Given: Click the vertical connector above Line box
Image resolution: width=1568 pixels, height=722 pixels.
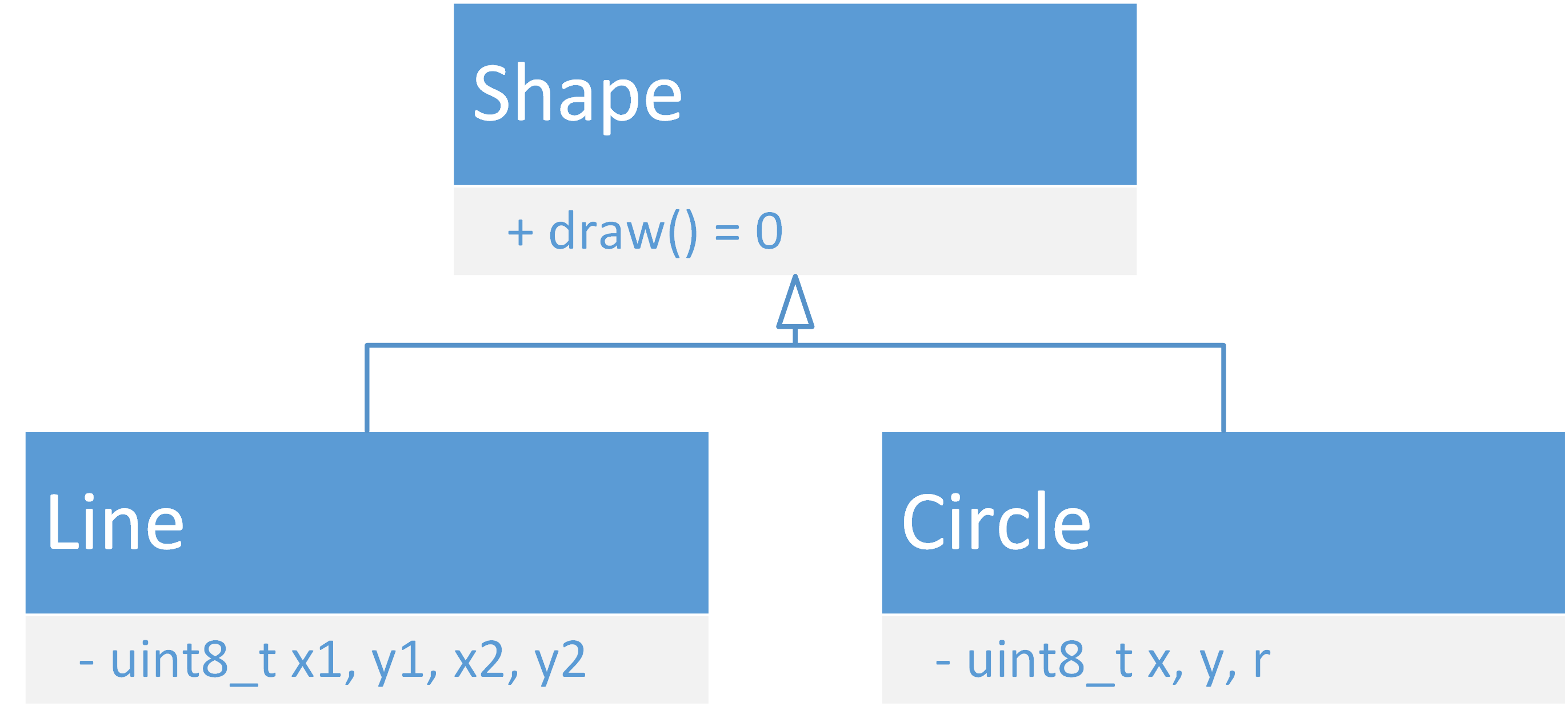Looking at the screenshot, I should pyautogui.click(x=367, y=390).
